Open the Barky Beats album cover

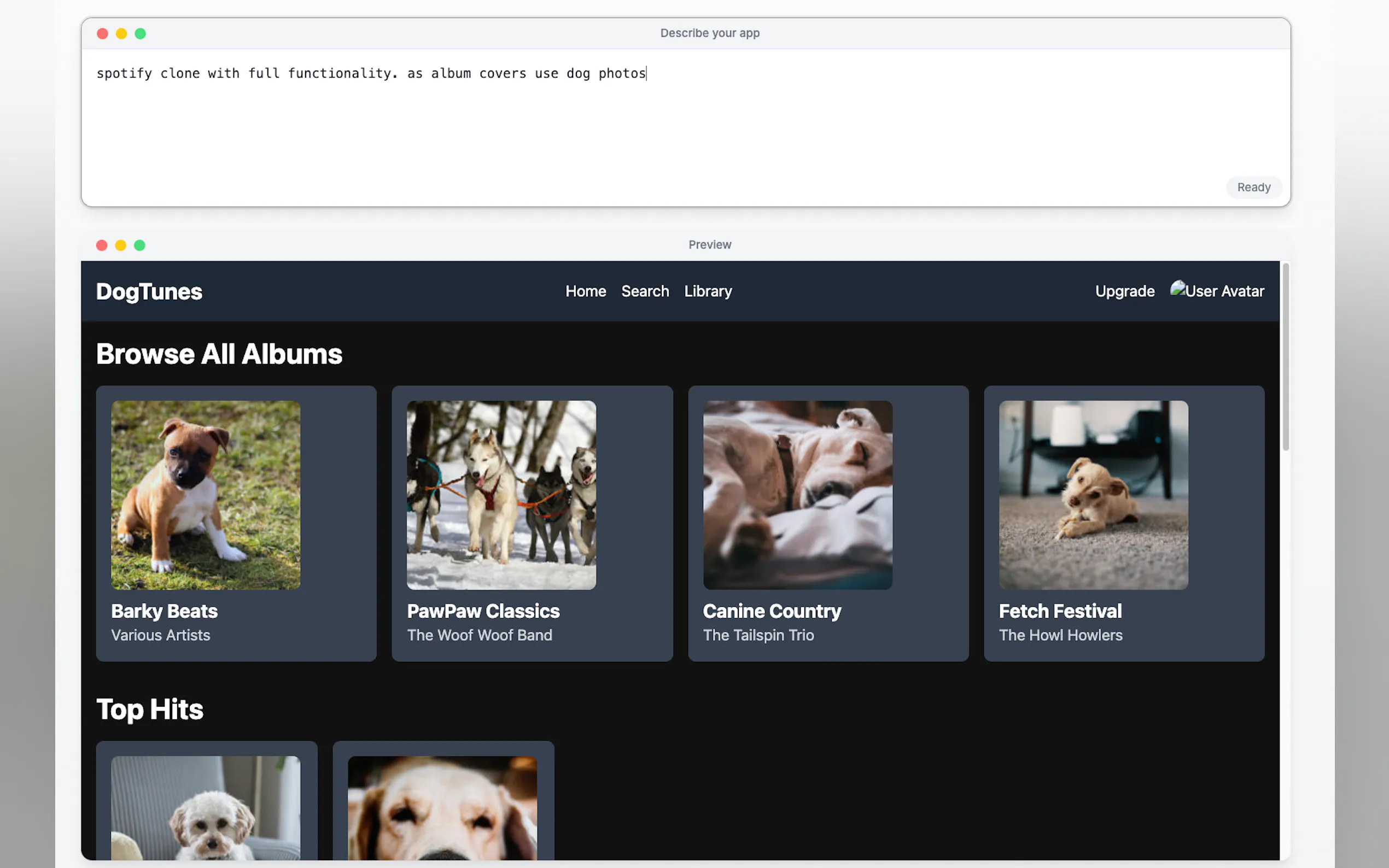click(206, 495)
